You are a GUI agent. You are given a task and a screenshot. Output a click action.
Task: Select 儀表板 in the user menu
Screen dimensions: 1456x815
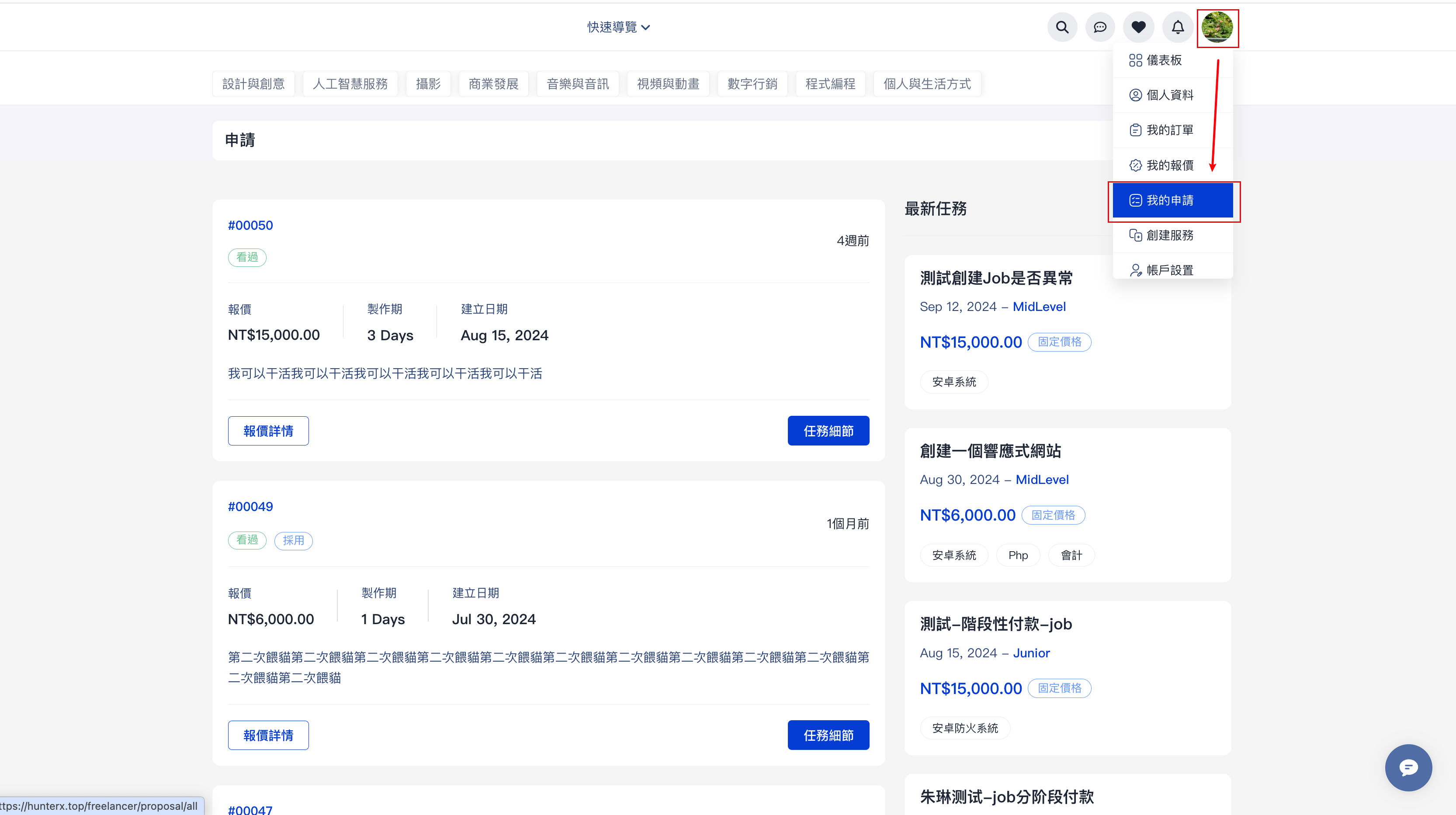point(1163,60)
